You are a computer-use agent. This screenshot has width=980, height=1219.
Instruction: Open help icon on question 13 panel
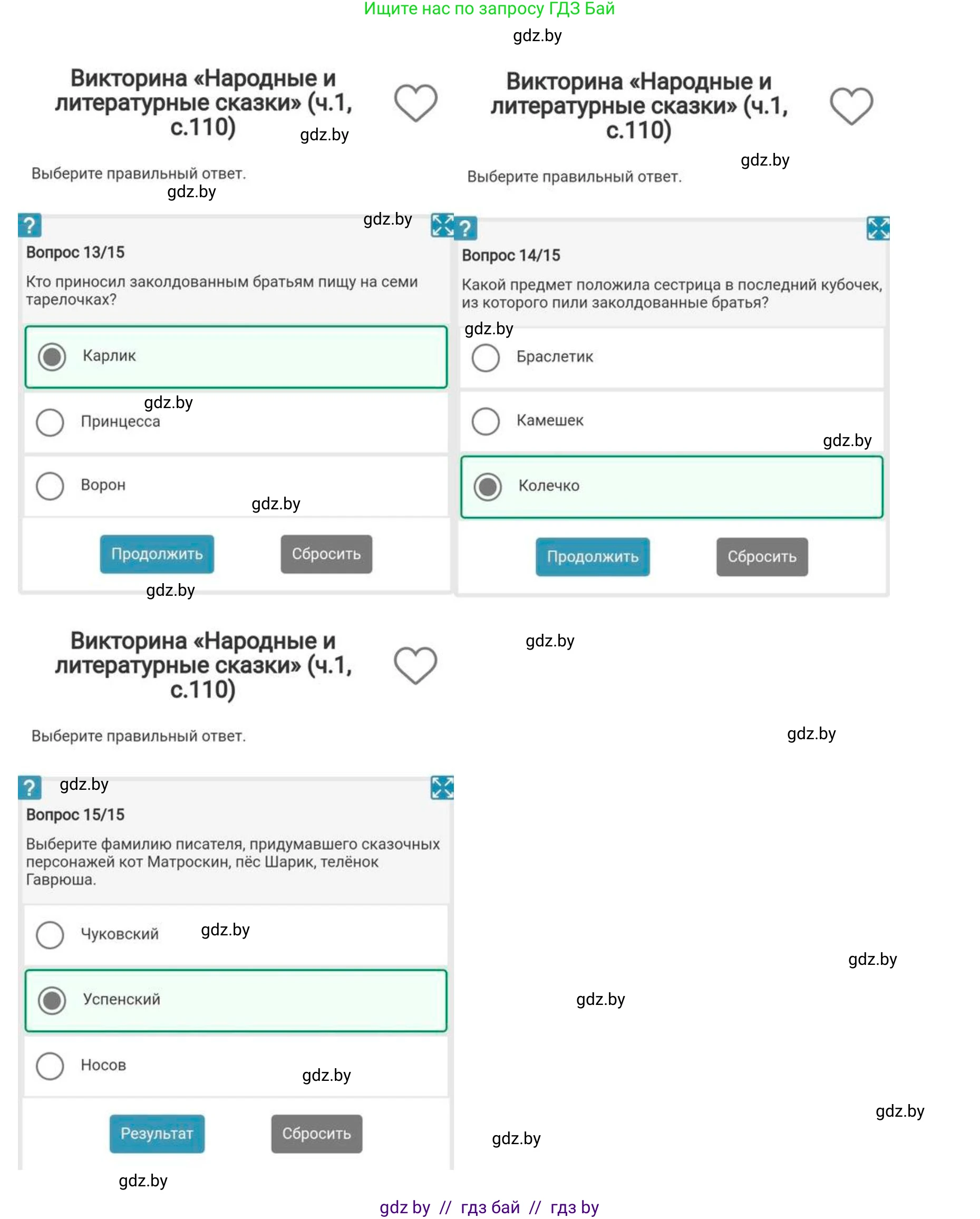[x=30, y=226]
